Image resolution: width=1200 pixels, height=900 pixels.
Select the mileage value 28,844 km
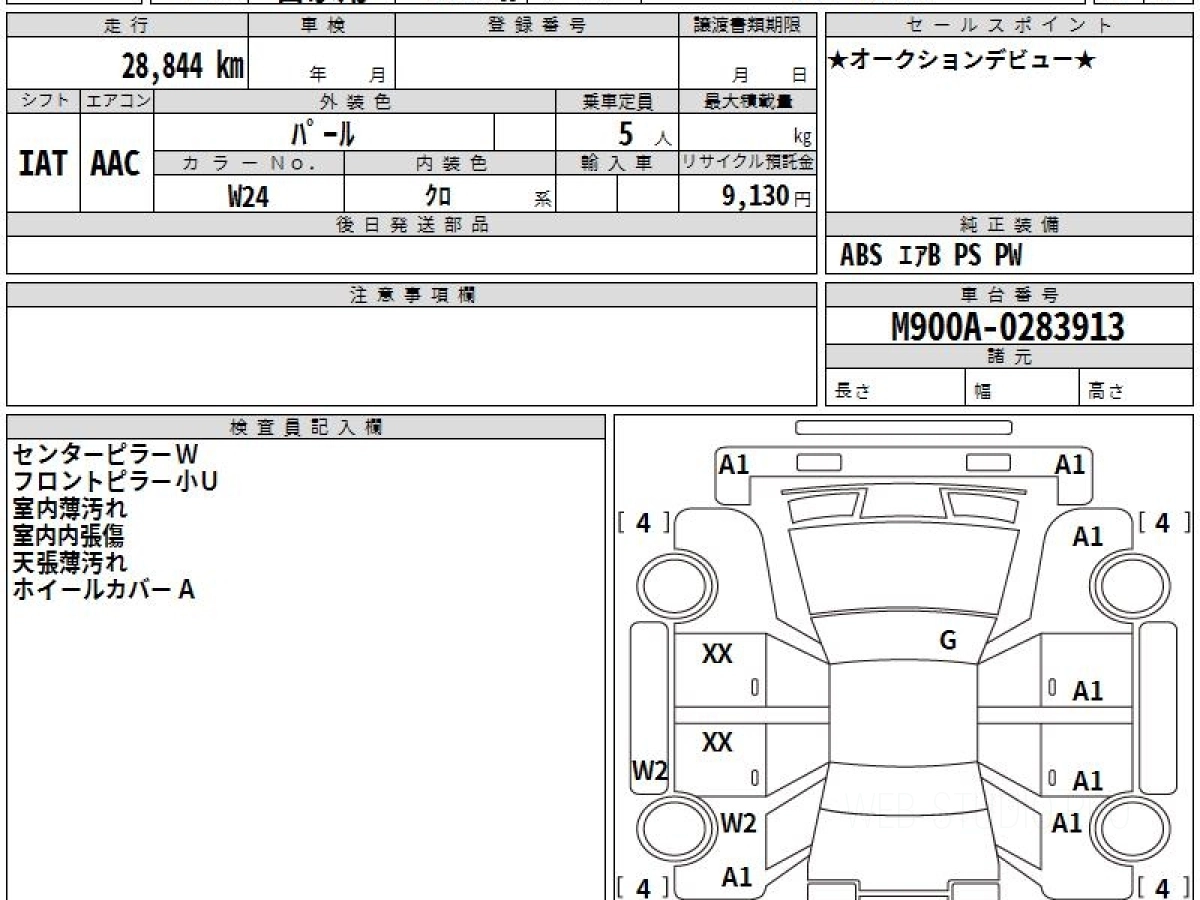click(183, 66)
